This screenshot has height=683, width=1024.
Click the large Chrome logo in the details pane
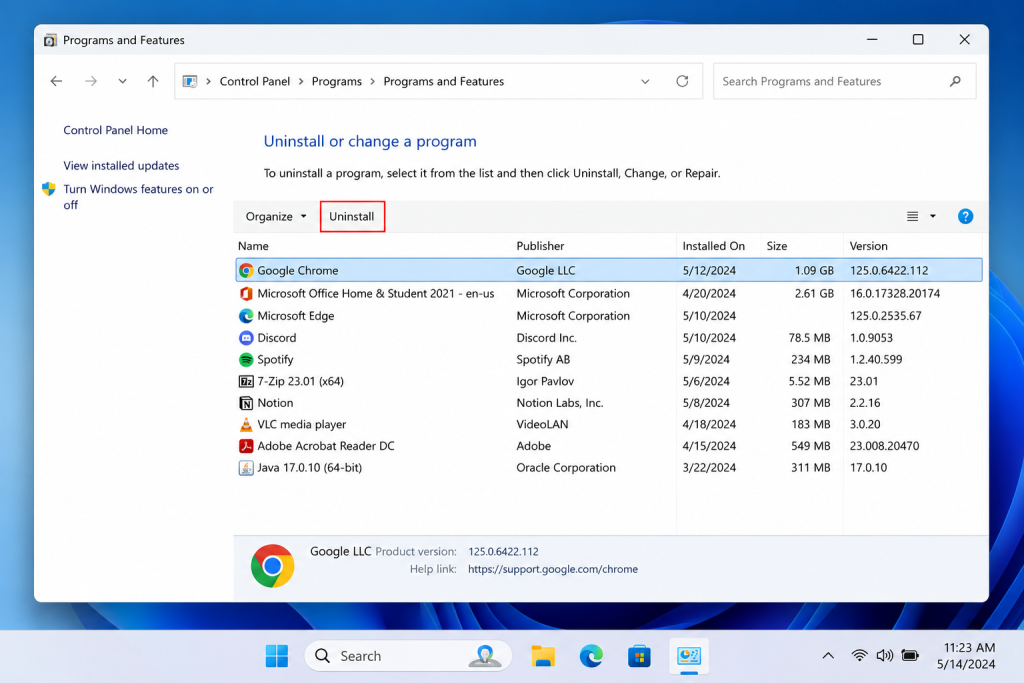pos(272,565)
